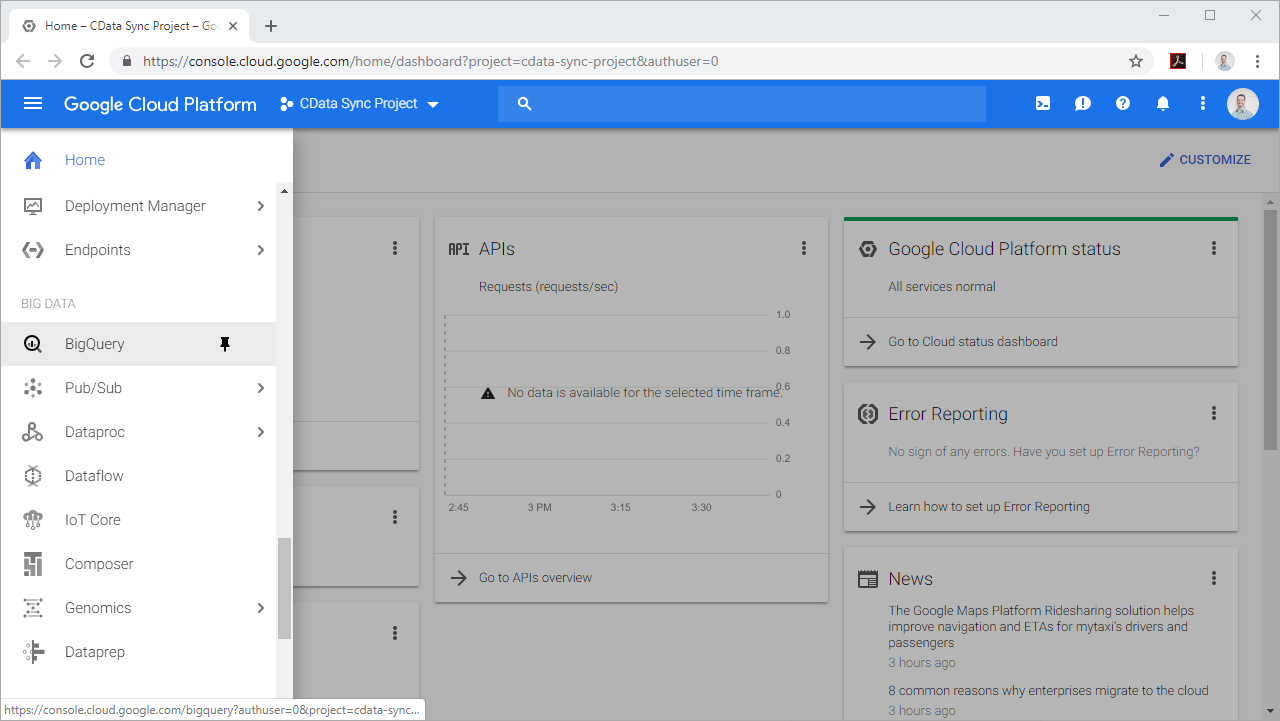Click the Deployment Manager icon

(33, 205)
